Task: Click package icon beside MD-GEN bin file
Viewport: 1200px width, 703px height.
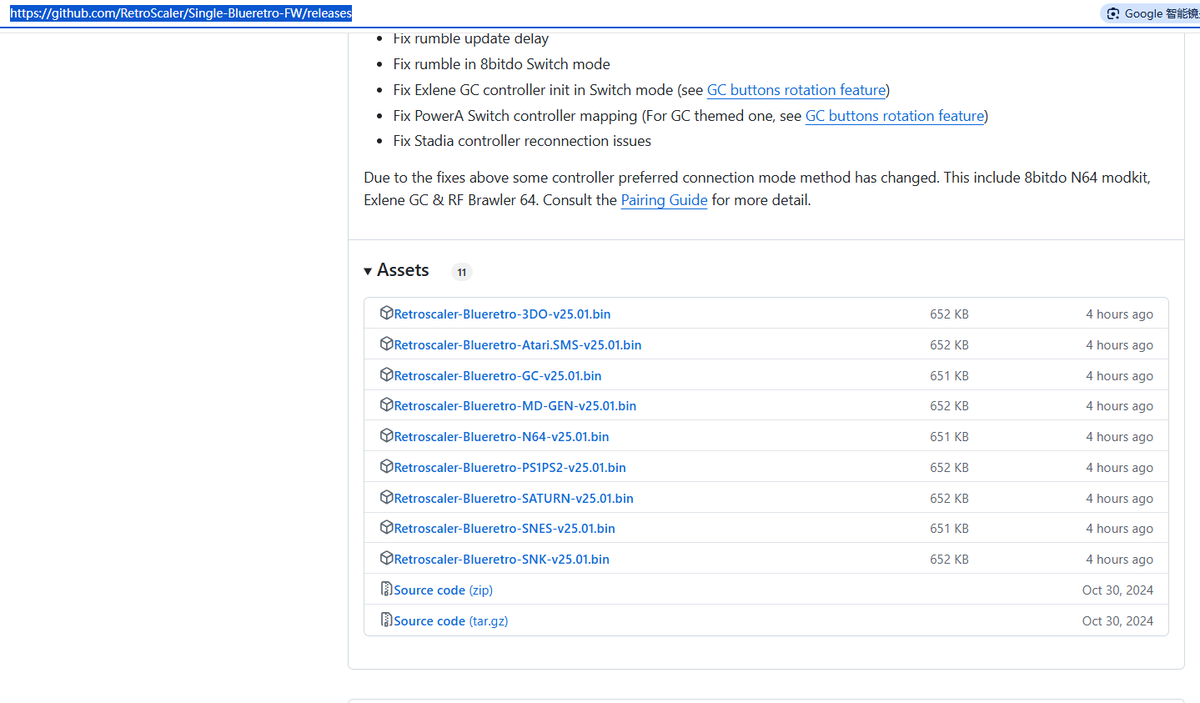Action: 386,405
